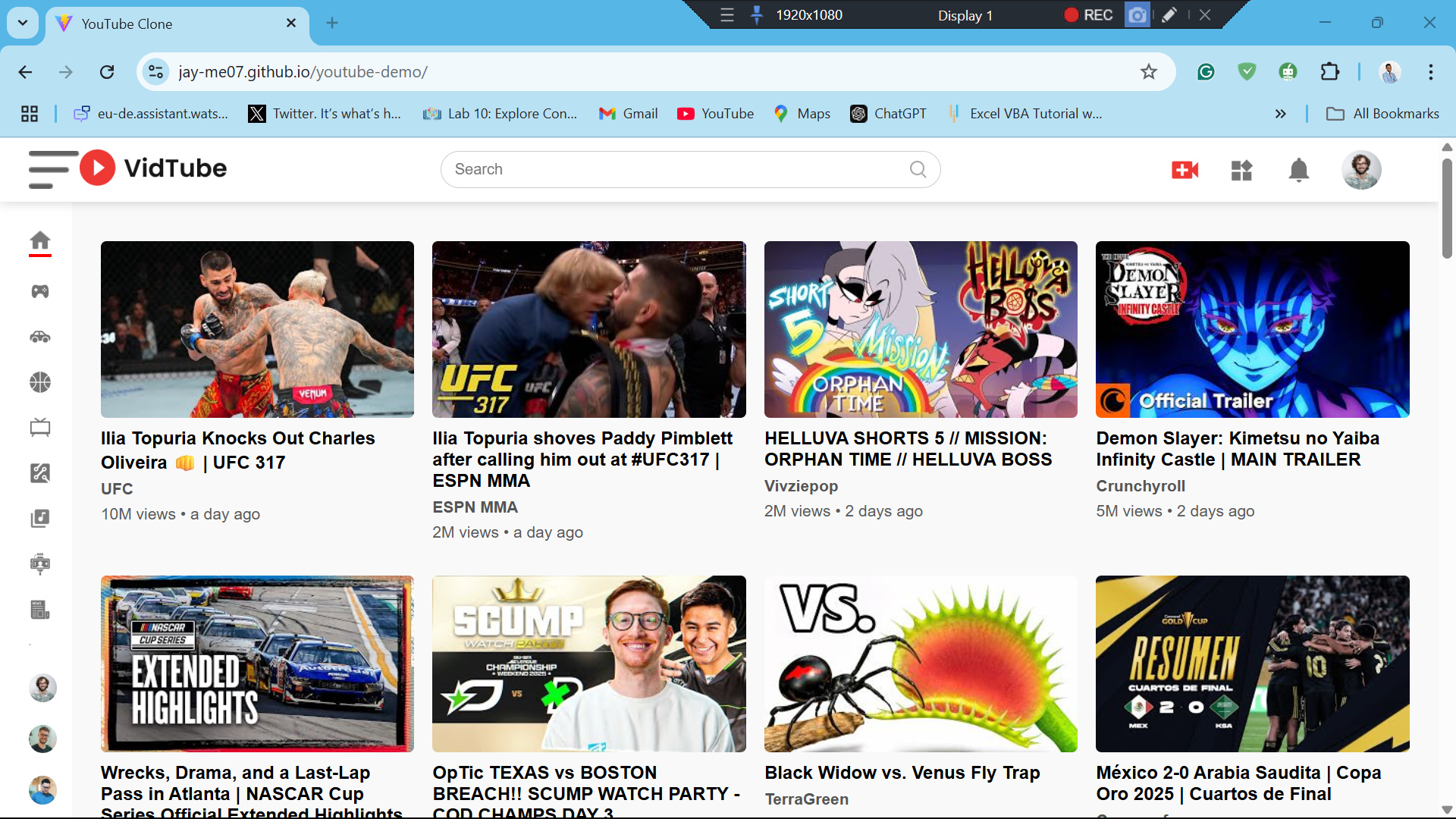Open the UFC 317 Paddy Pimblett thumbnail
The width and height of the screenshot is (1456, 819).
[588, 329]
